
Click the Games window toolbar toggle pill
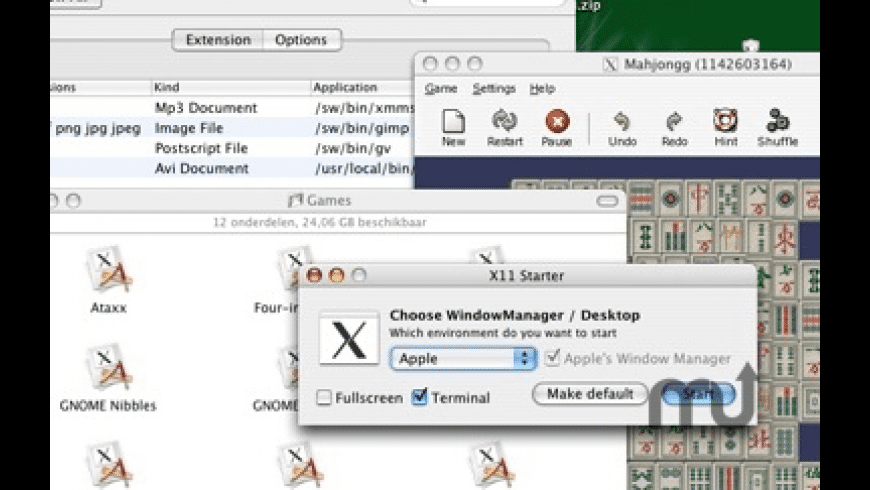607,201
